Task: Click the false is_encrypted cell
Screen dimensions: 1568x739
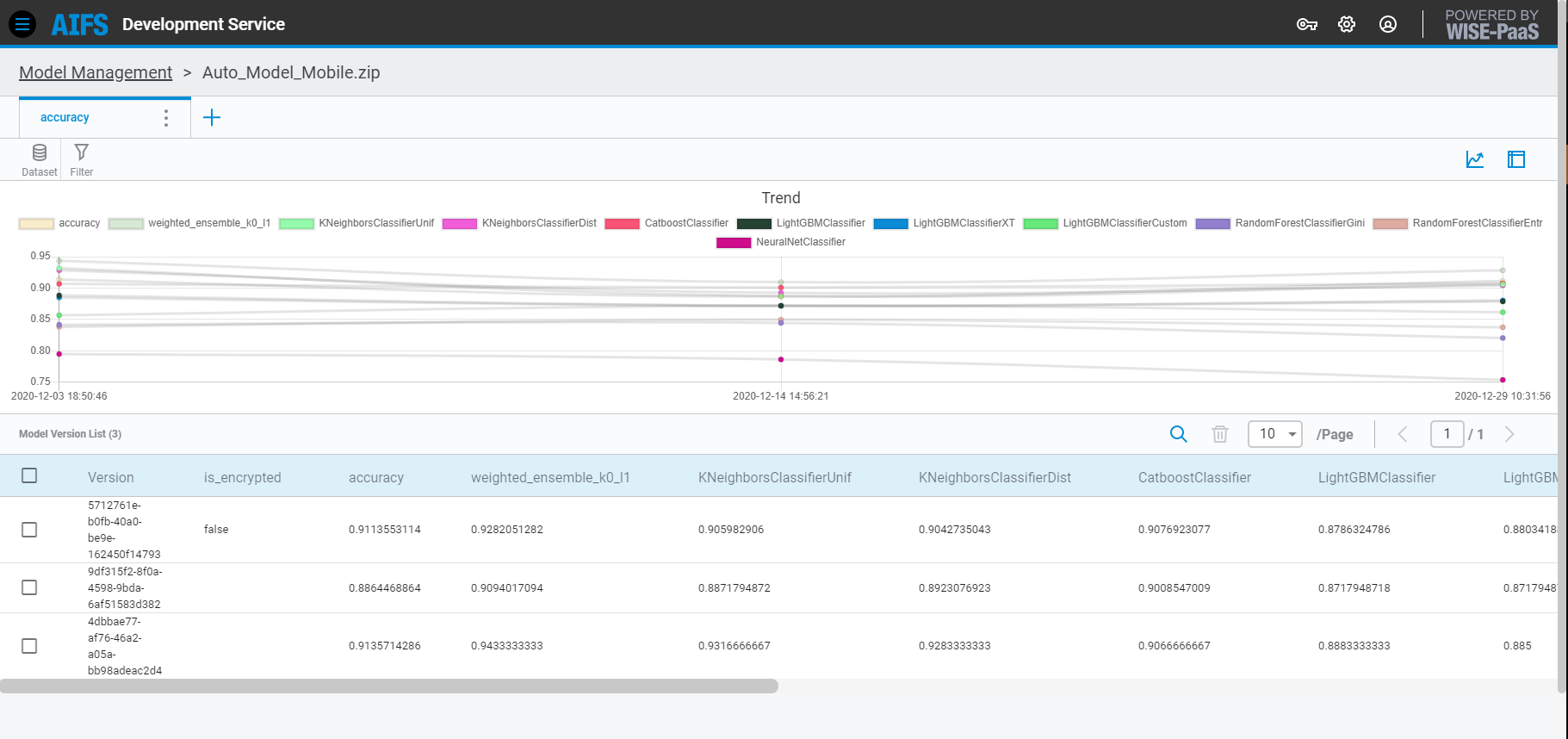Action: coord(216,530)
